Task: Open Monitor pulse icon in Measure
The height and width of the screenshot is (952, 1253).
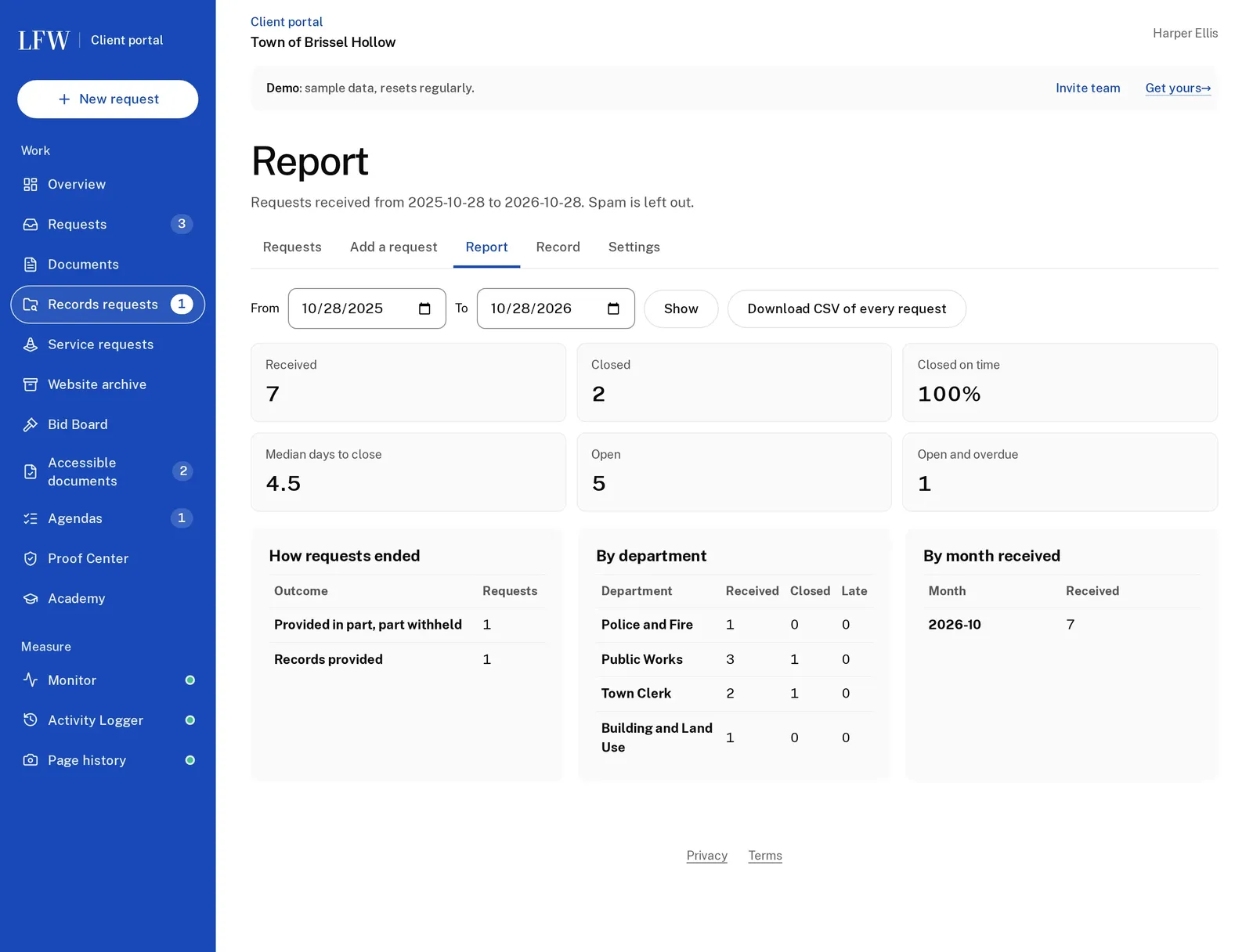Action: (x=31, y=680)
